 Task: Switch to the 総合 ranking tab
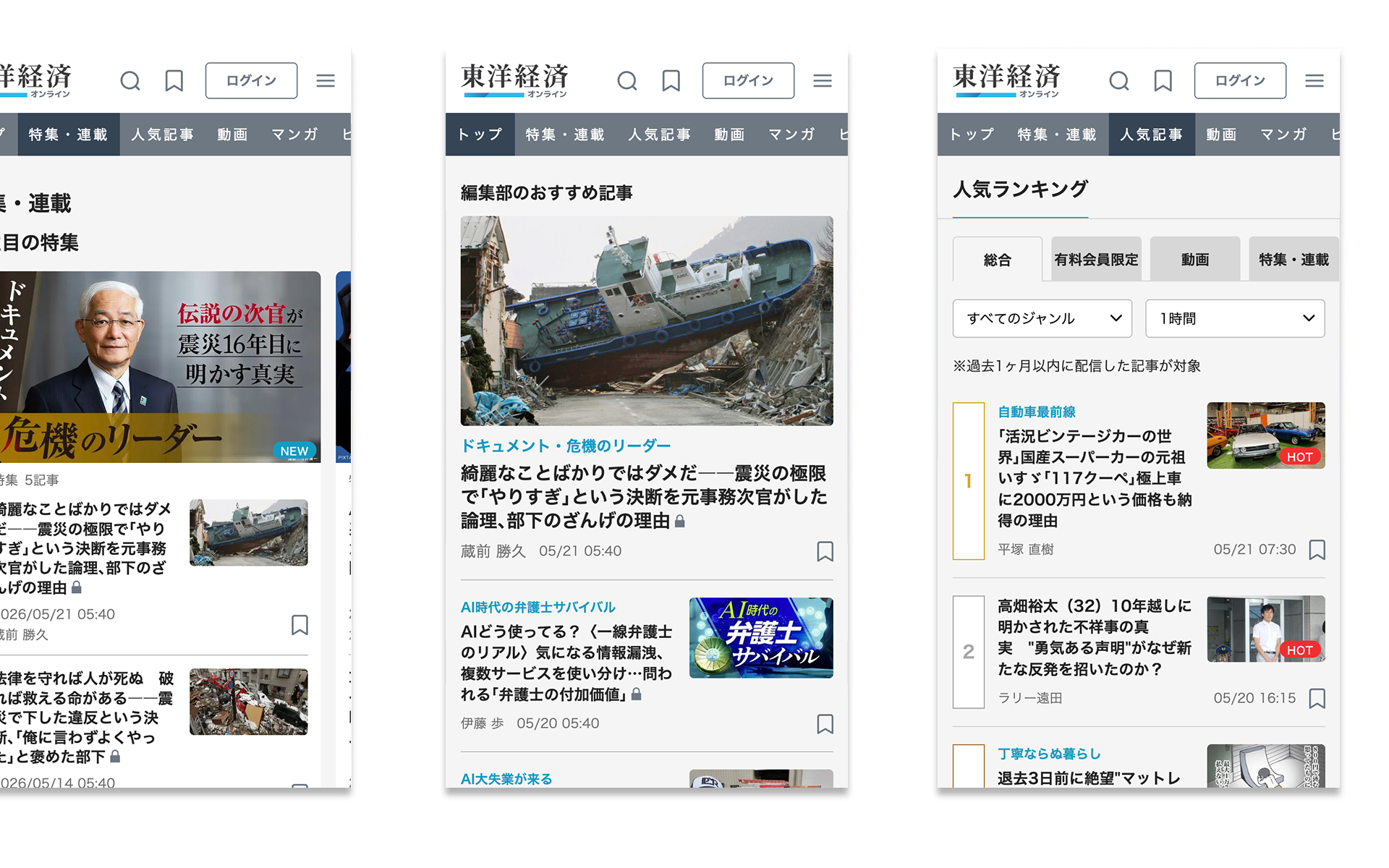point(997,259)
